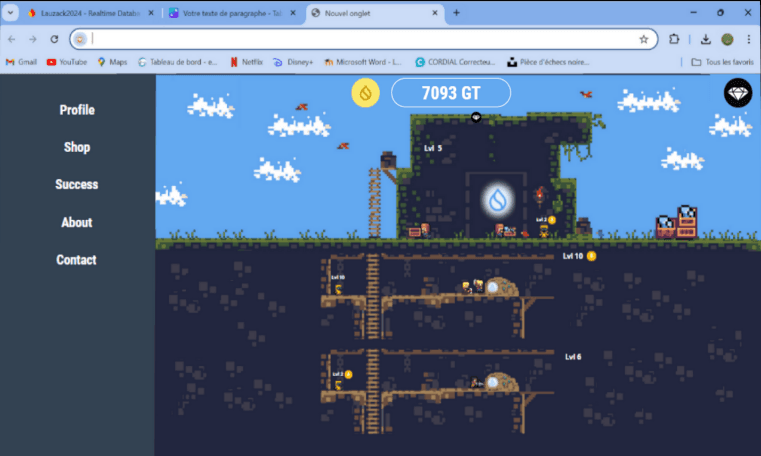
Task: Go to the Success section
Action: tap(77, 185)
